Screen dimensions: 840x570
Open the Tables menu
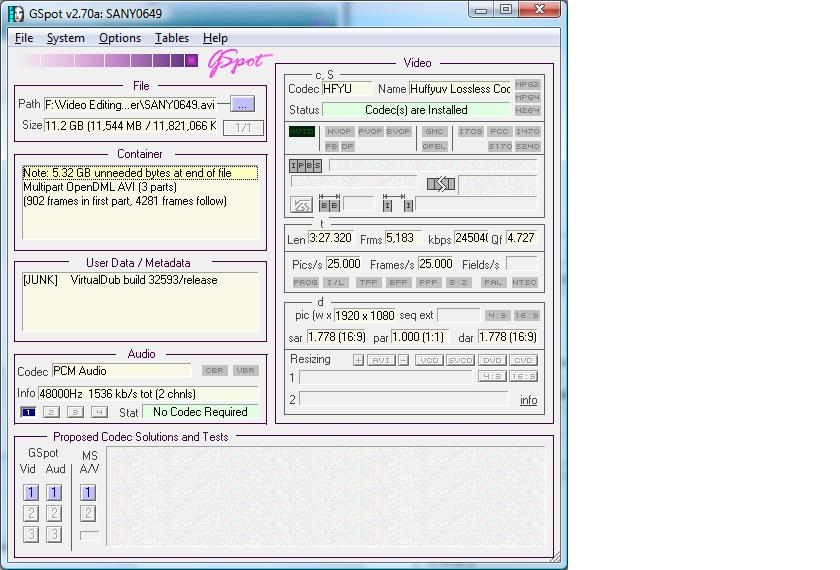point(171,38)
